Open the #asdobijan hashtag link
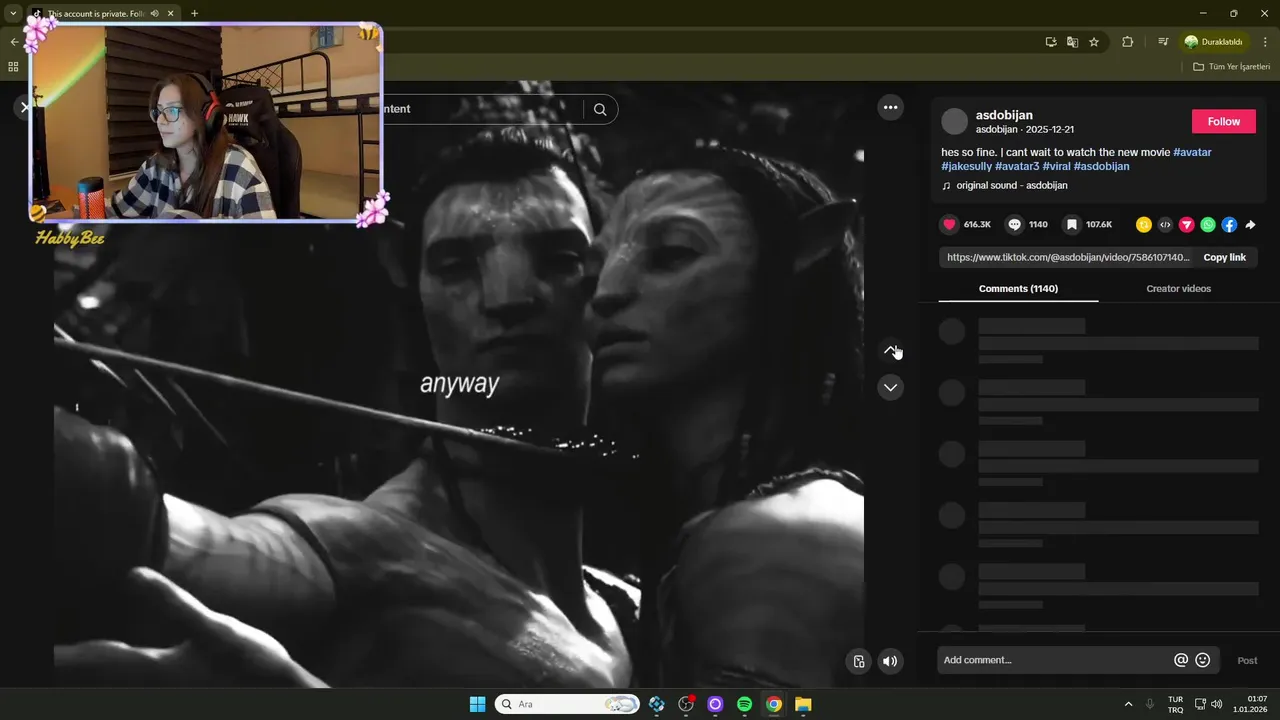1280x720 pixels. point(1101,166)
